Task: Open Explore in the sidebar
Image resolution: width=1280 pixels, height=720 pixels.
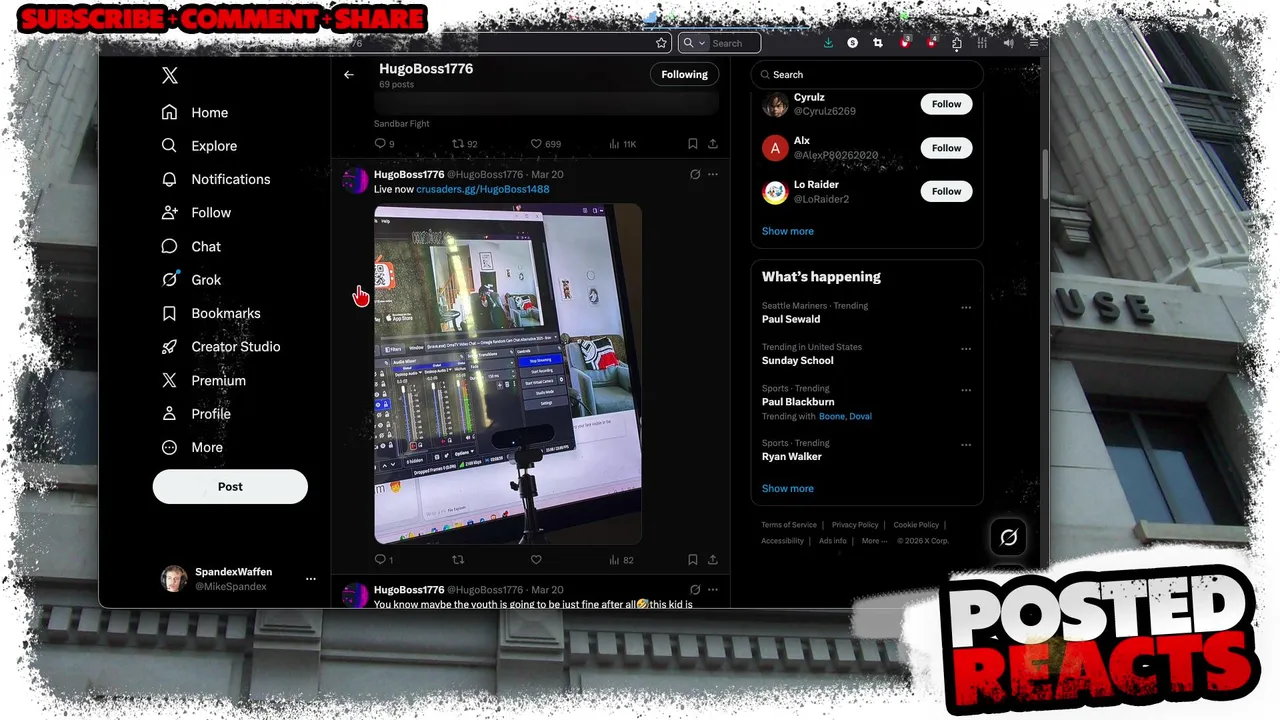Action: click(x=199, y=146)
